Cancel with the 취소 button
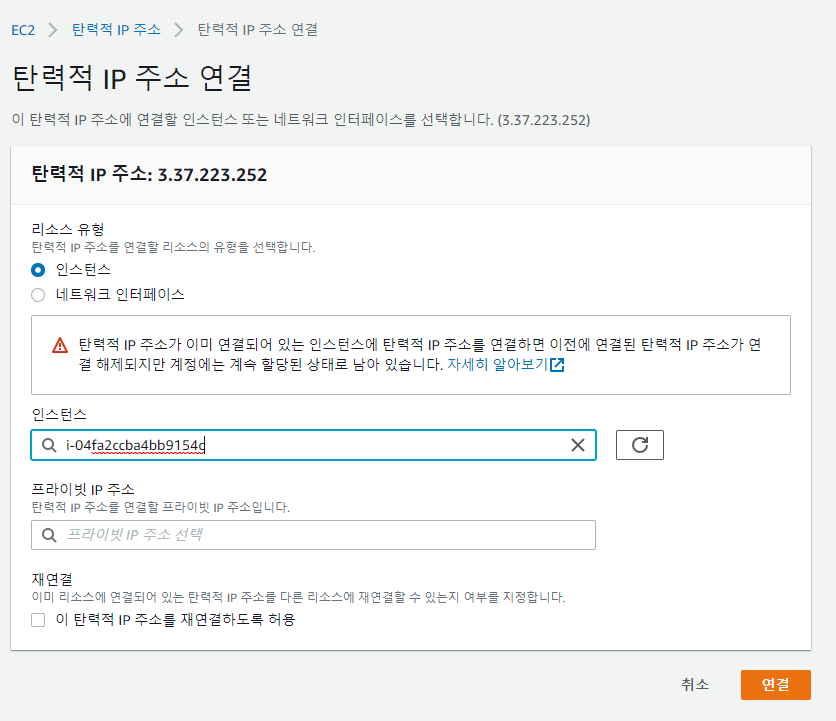The image size is (836, 721). pyautogui.click(x=695, y=685)
